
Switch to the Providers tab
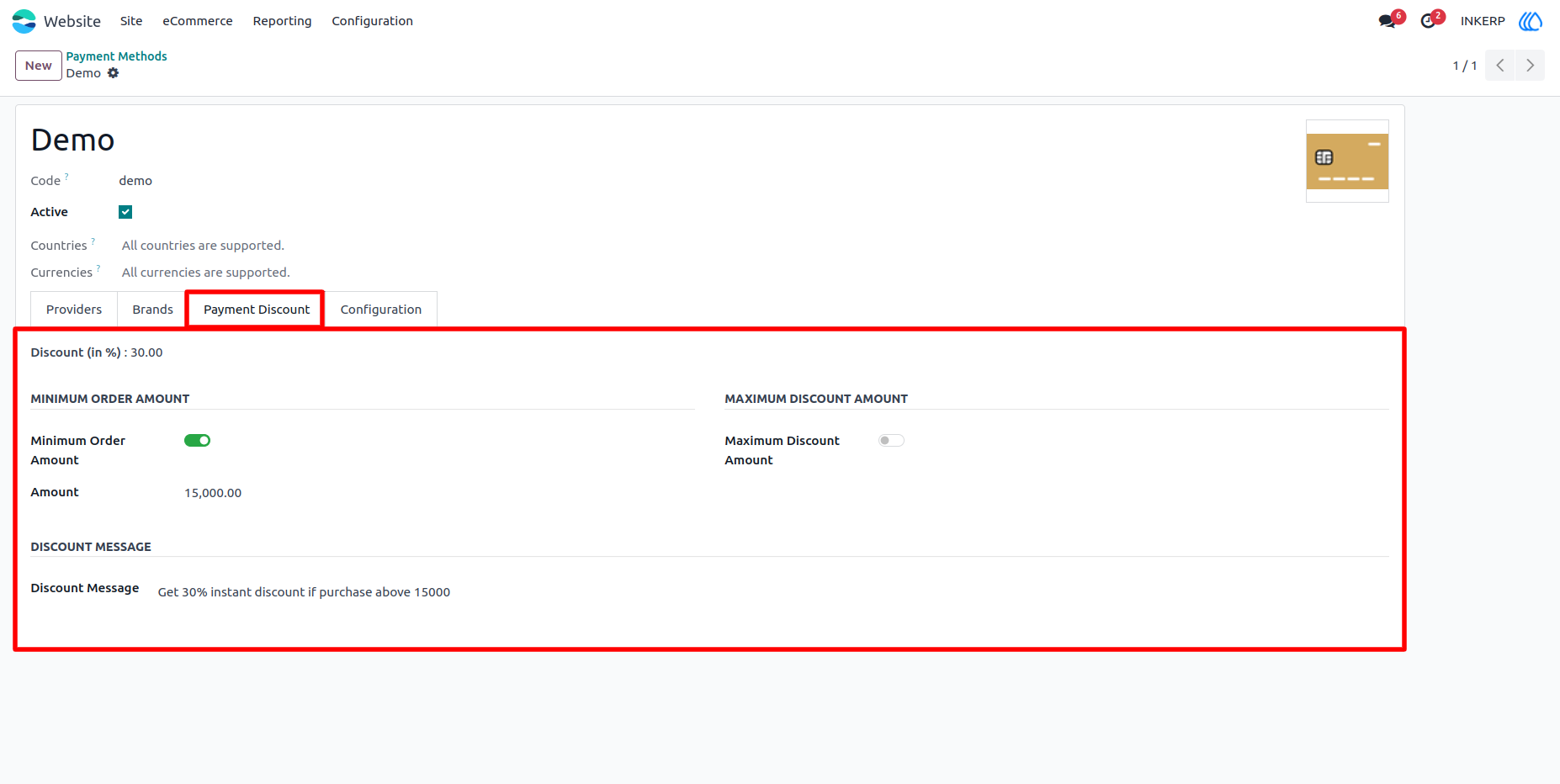pyautogui.click(x=74, y=310)
